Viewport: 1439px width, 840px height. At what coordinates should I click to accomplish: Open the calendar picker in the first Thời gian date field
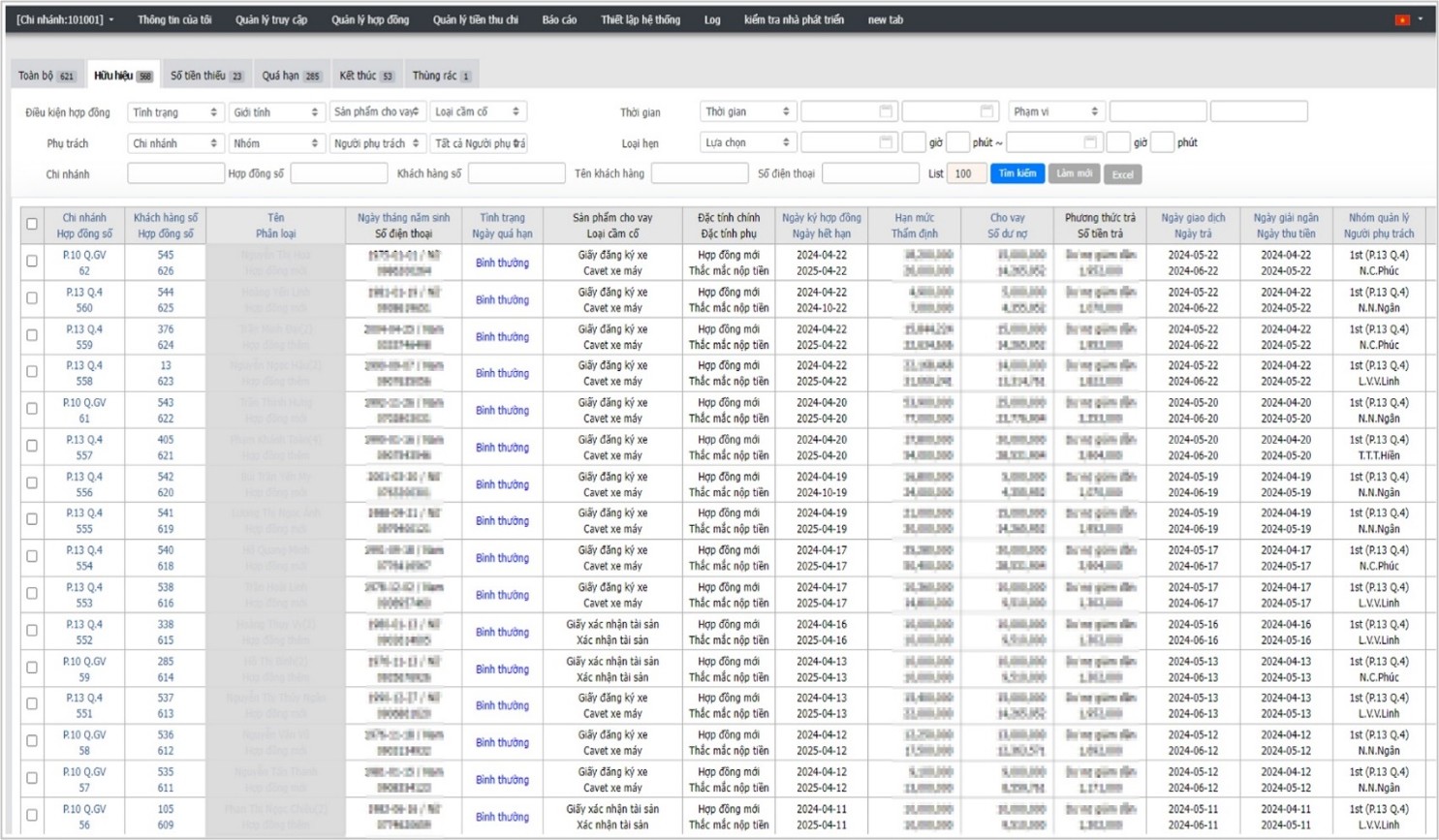pos(885,112)
